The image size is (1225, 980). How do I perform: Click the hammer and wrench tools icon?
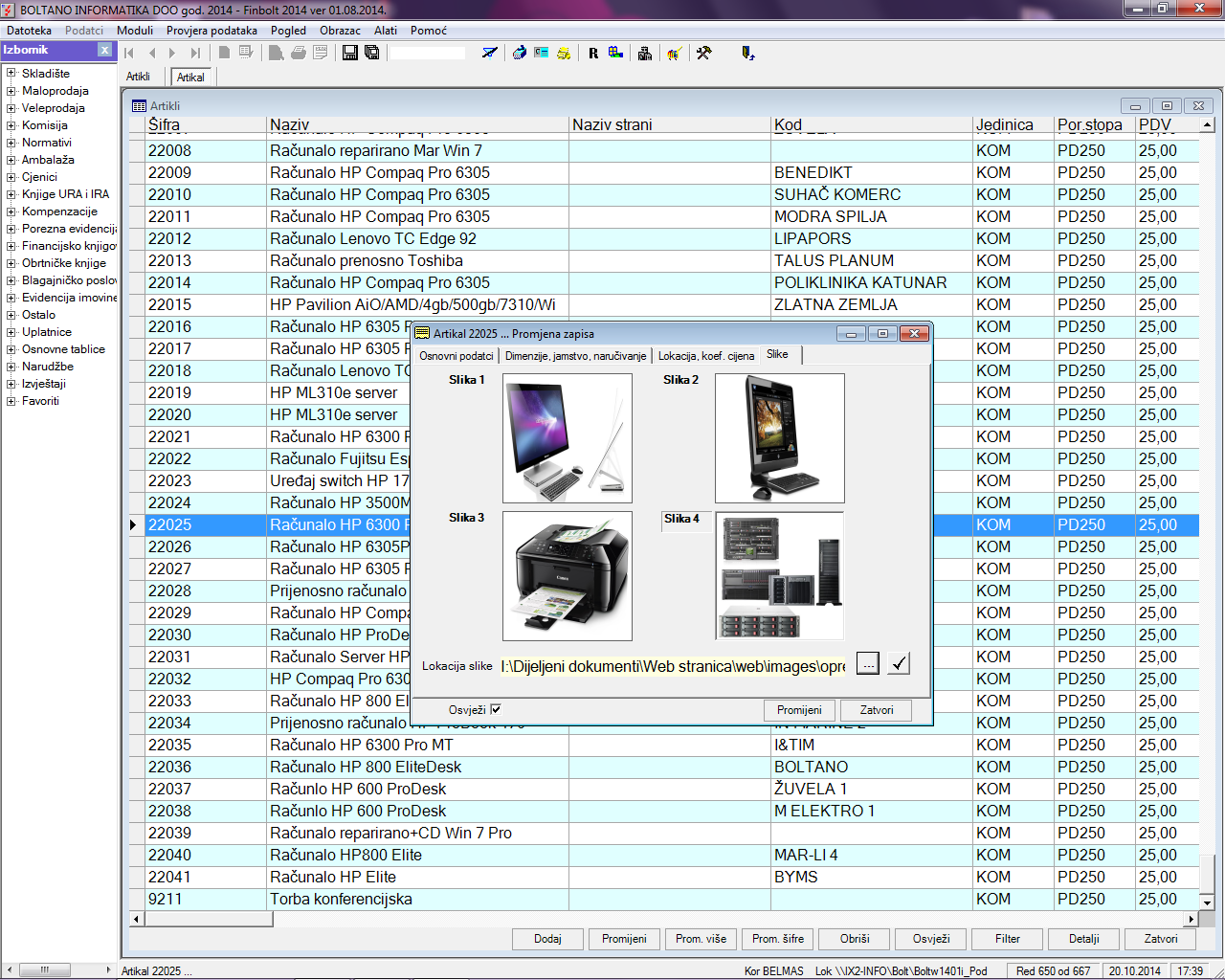(703, 53)
